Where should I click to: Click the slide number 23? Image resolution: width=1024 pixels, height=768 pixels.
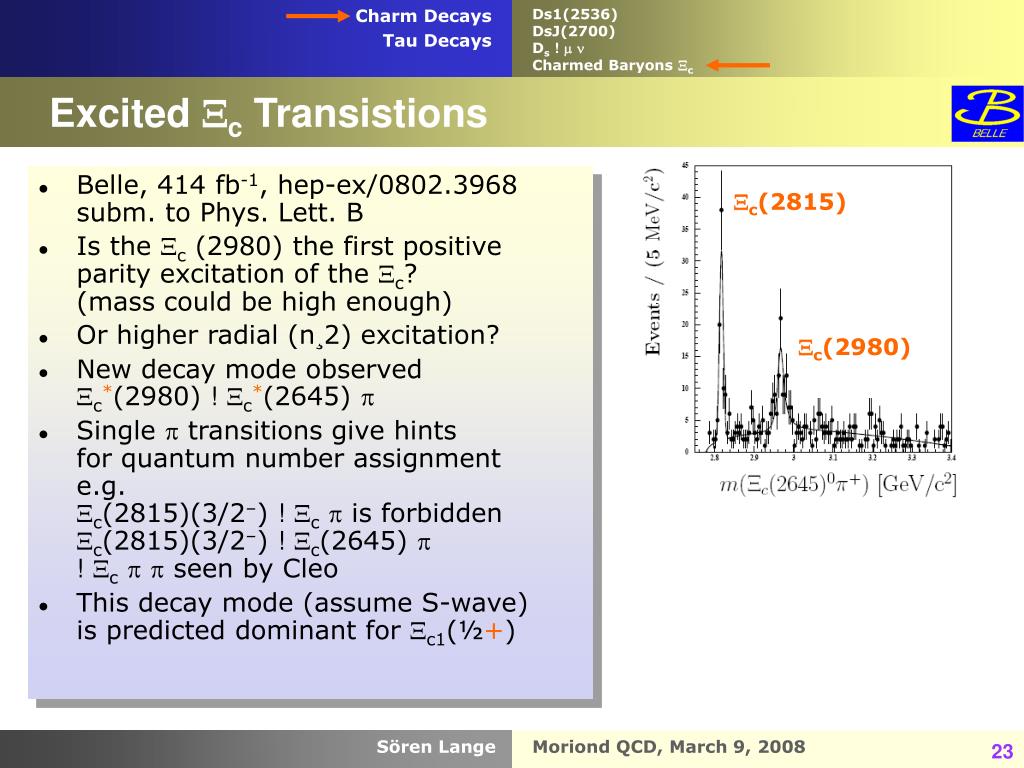pos(1002,751)
